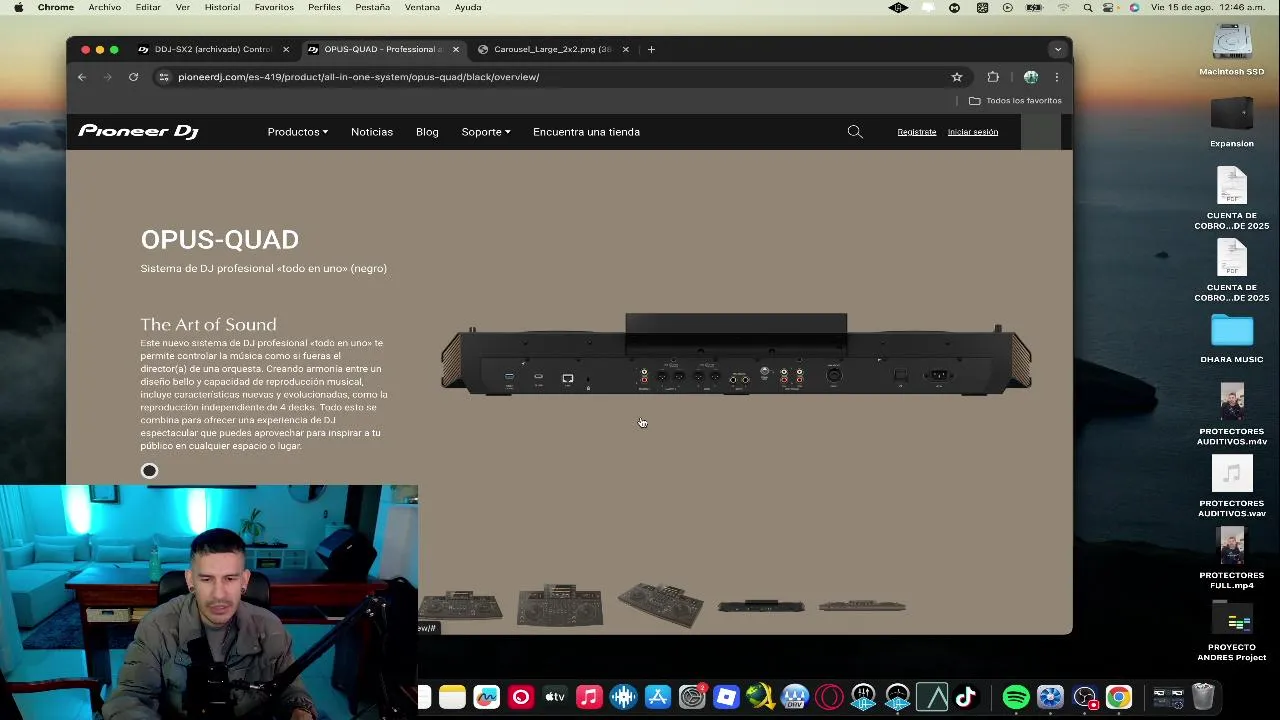Open Chrome's three-dot menu
Image resolution: width=1280 pixels, height=720 pixels.
coord(1057,77)
